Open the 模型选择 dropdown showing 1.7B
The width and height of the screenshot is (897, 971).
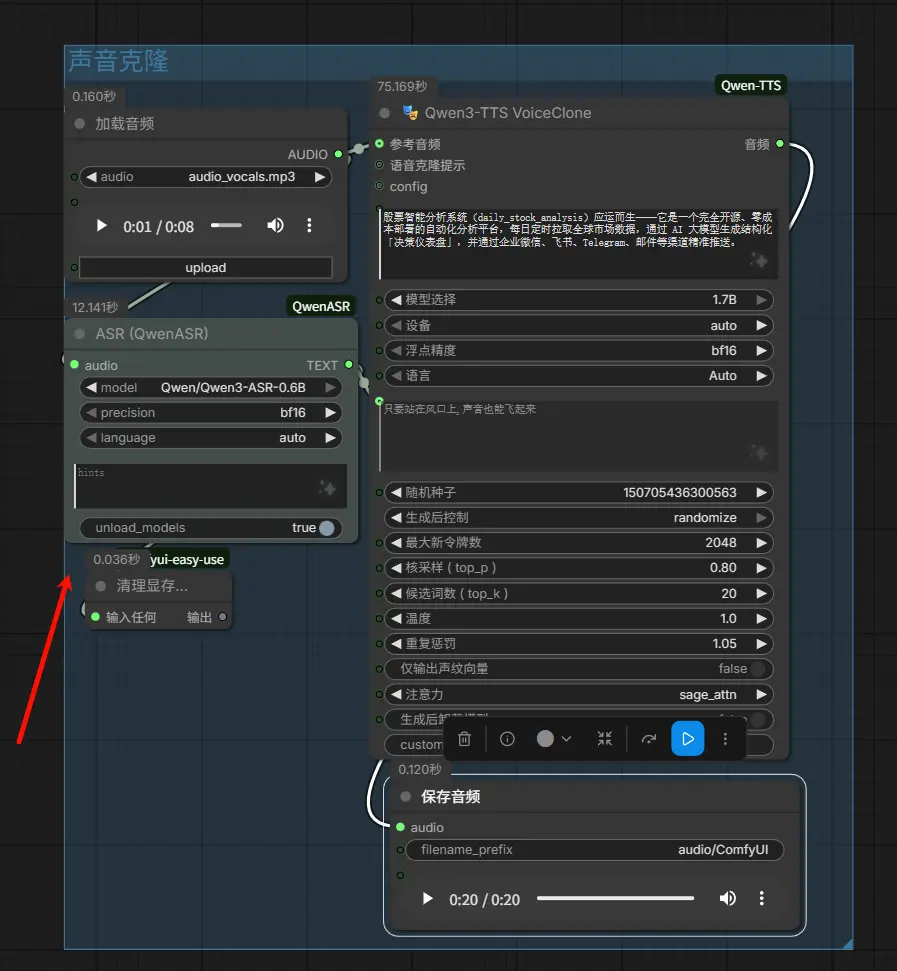tap(578, 300)
